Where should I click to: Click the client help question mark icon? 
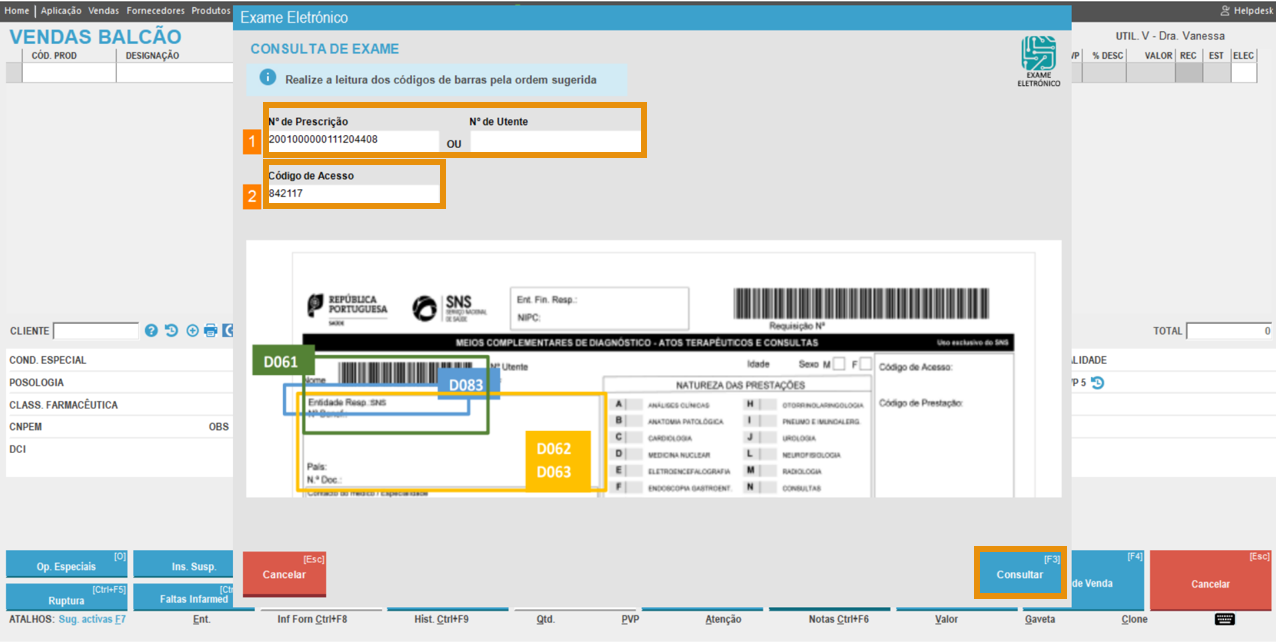click(152, 331)
